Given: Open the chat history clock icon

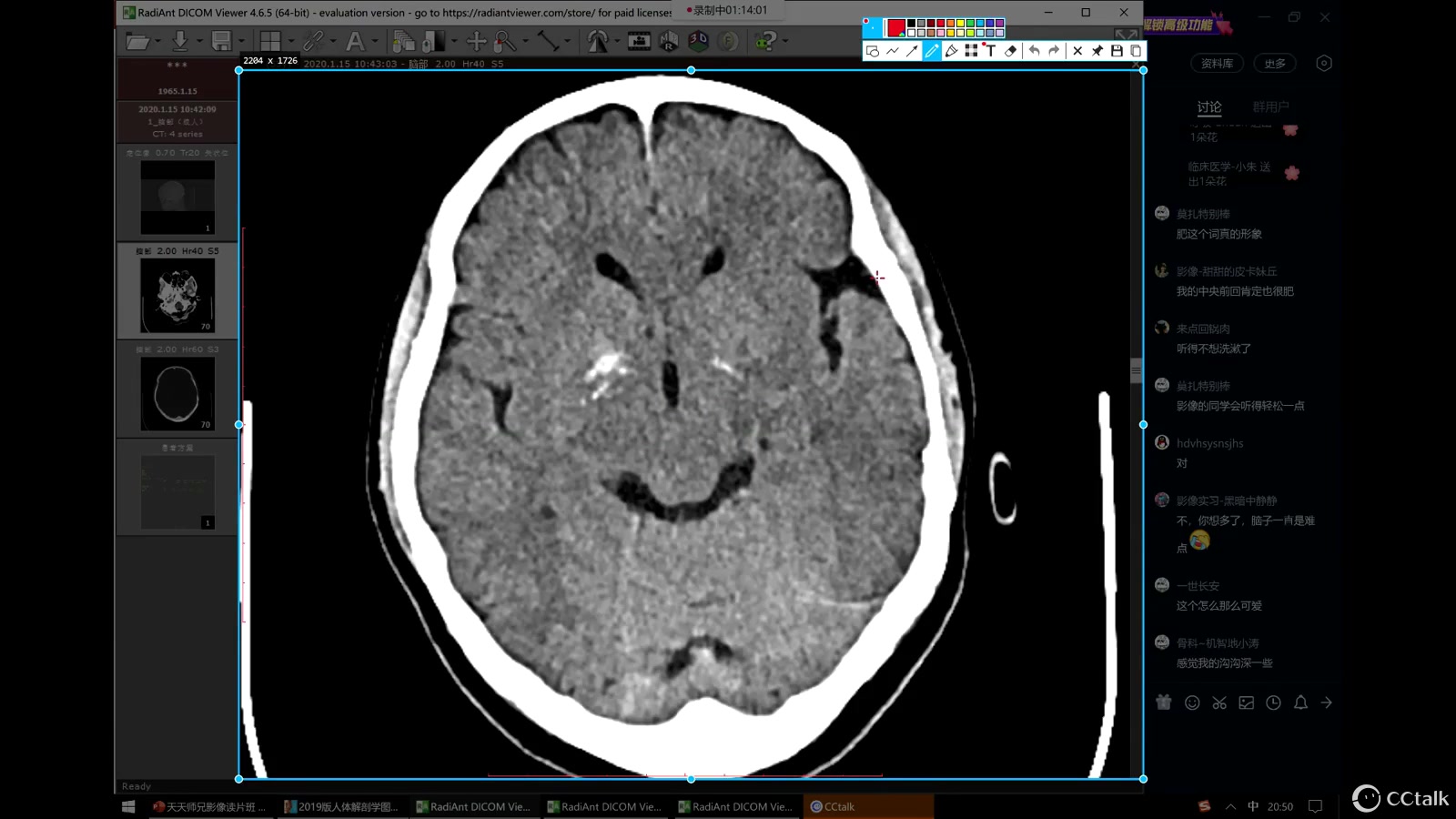Looking at the screenshot, I should pyautogui.click(x=1273, y=703).
